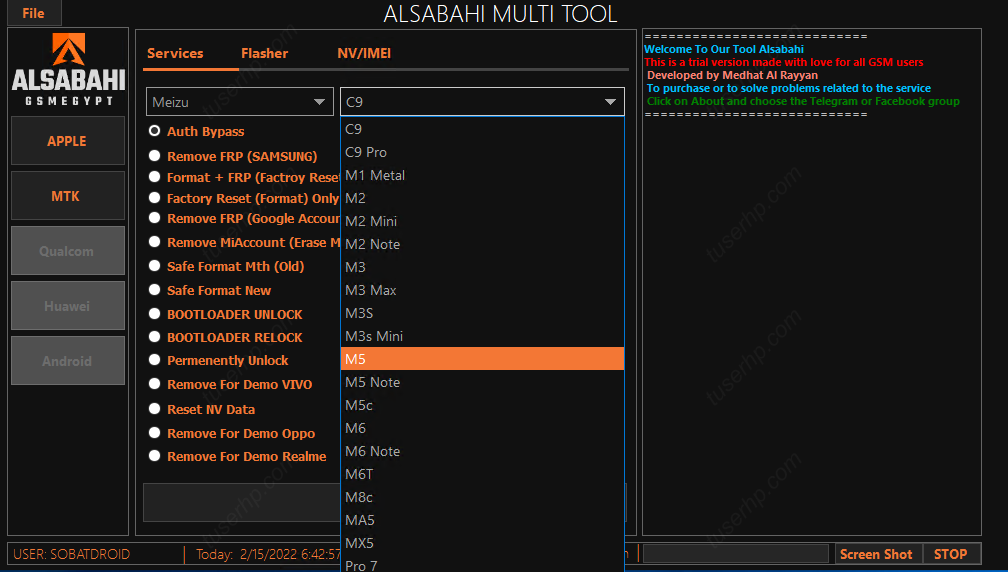This screenshot has height=572, width=1008.
Task: Select Remove For Demo Oppo option
Action: 232,433
